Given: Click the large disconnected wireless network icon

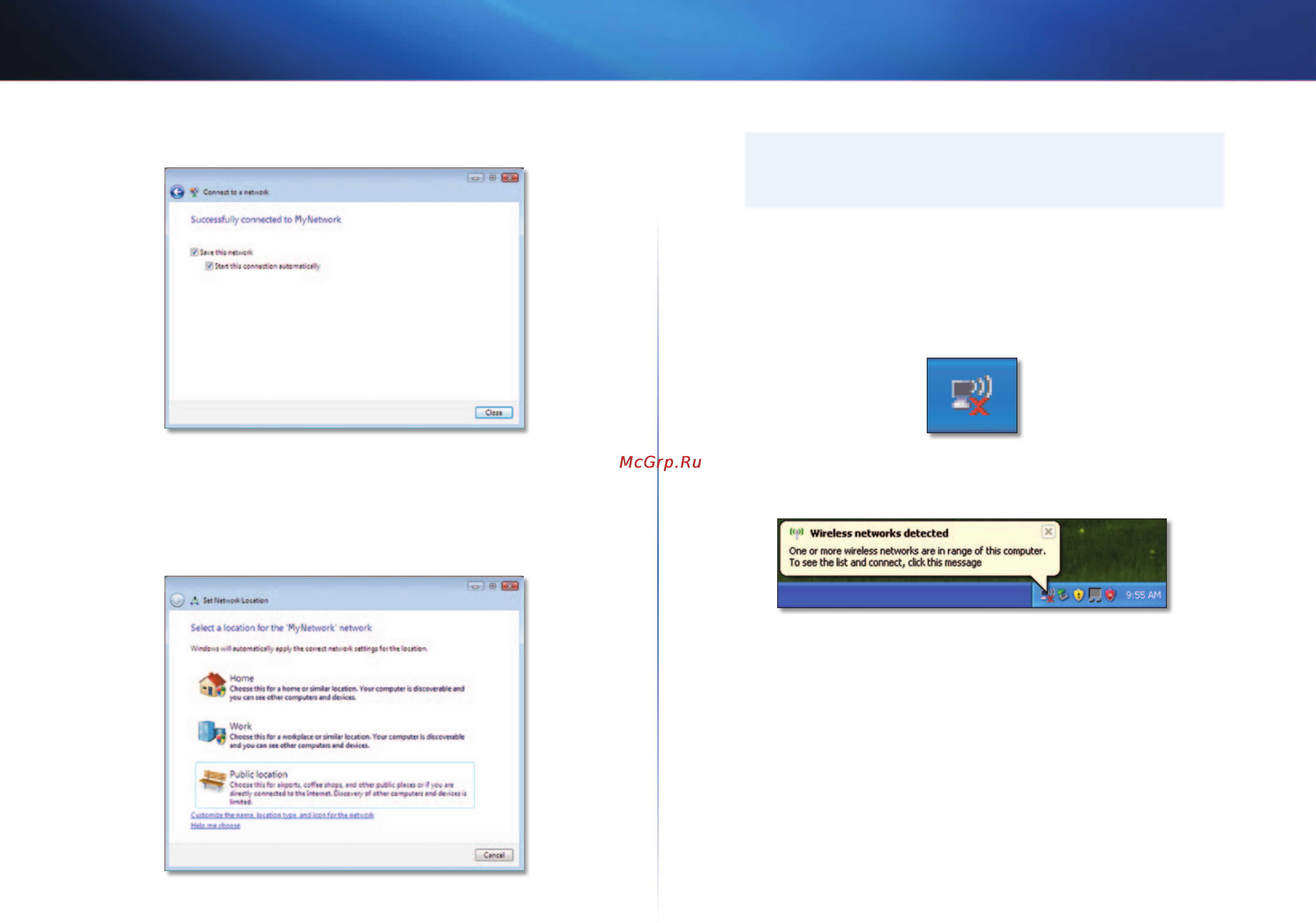Looking at the screenshot, I should (x=972, y=395).
